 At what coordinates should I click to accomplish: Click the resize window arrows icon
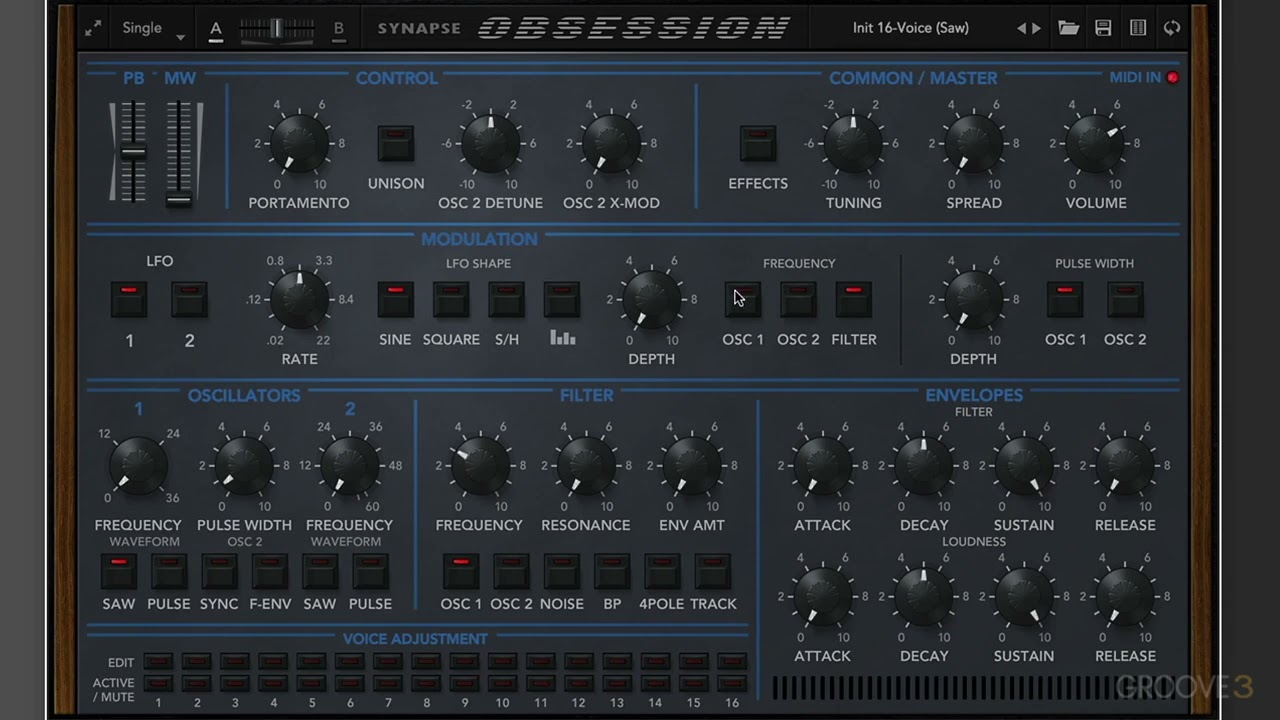click(x=93, y=29)
